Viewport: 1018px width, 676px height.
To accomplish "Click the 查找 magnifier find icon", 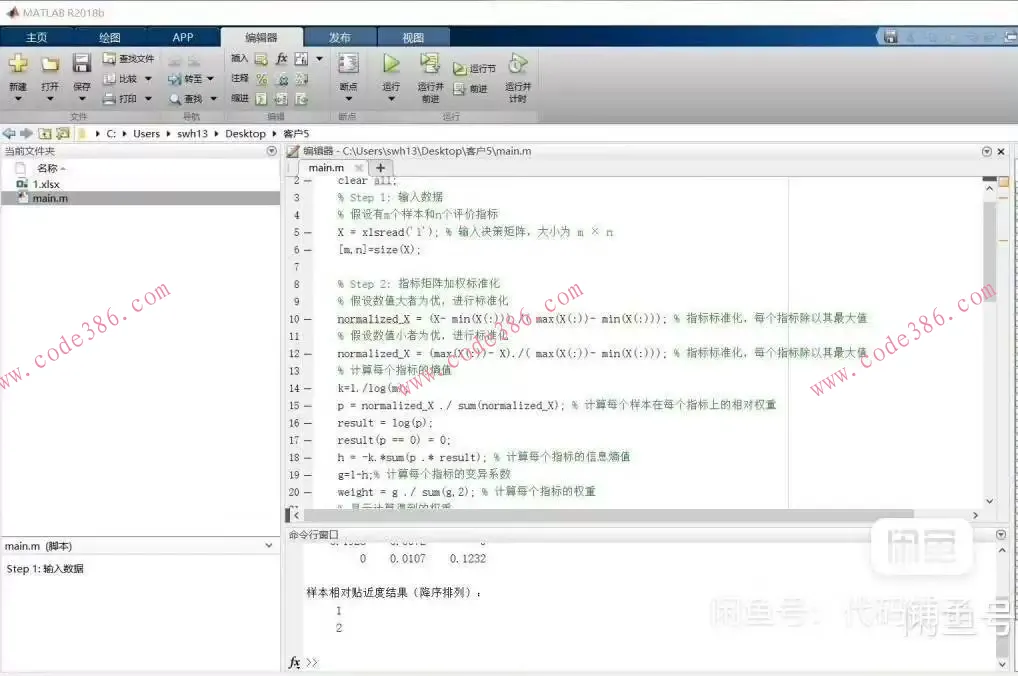I will pos(175,99).
